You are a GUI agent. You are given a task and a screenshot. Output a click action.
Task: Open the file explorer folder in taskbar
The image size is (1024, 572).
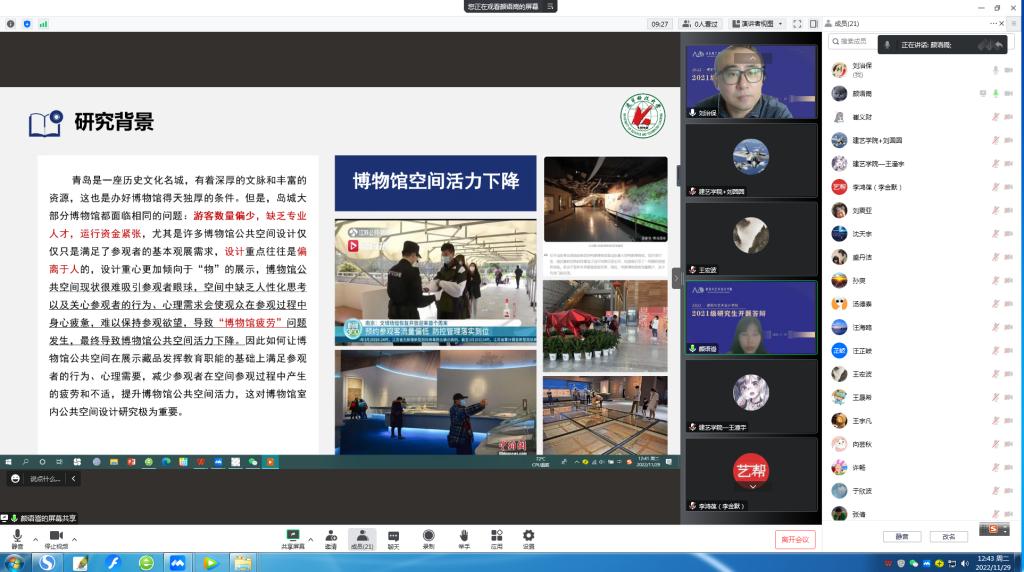pos(243,563)
